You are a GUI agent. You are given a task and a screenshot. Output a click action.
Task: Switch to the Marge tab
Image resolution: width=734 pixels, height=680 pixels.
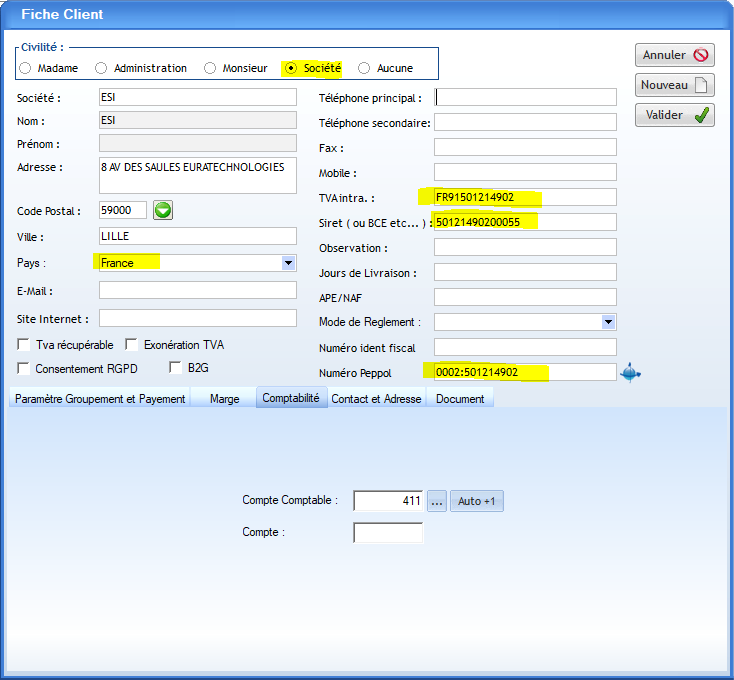click(224, 398)
